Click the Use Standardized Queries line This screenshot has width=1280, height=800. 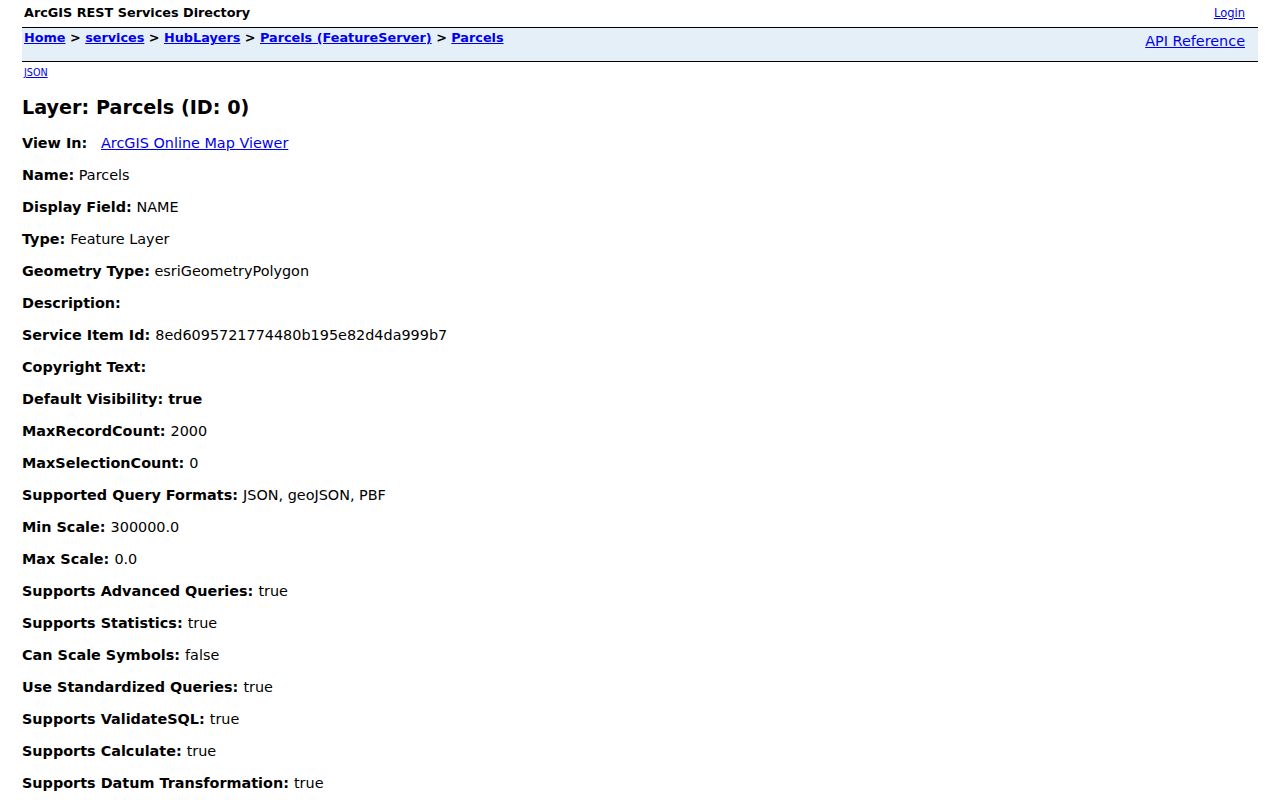tap(147, 687)
